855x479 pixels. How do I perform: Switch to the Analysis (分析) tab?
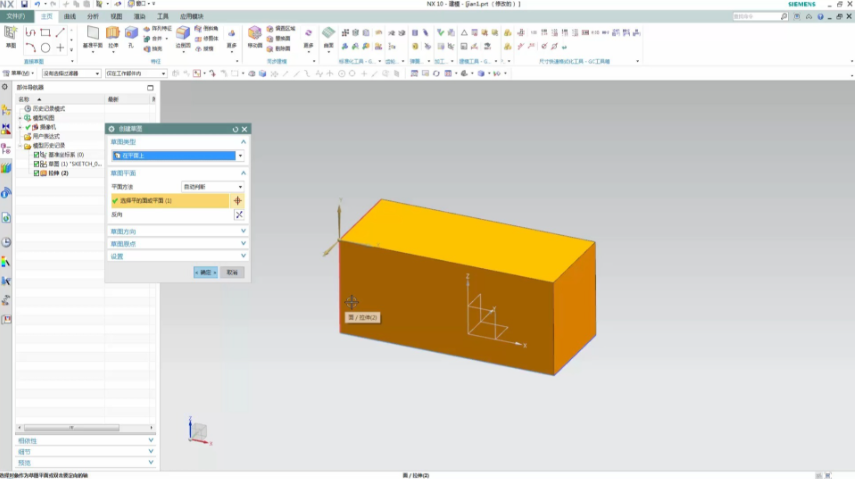click(x=93, y=16)
